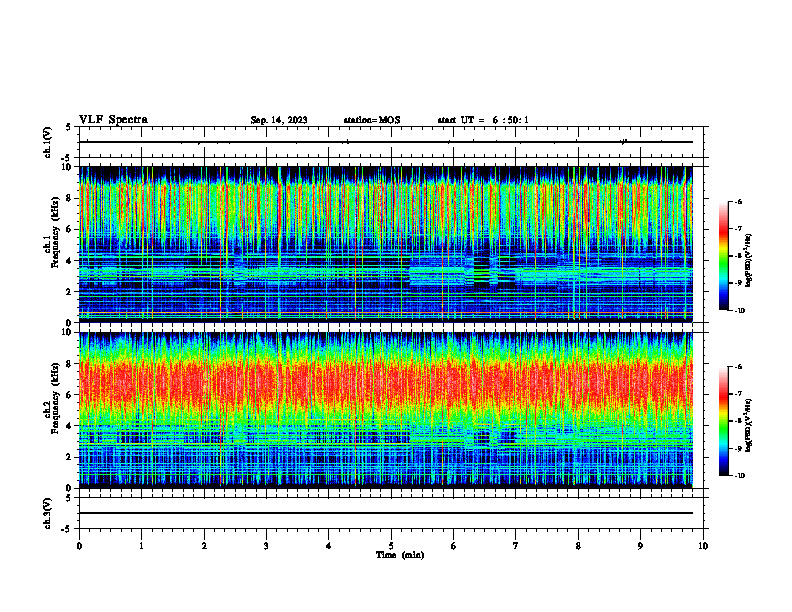Image resolution: width=792 pixels, height=612 pixels.
Task: Click the ch.1 voltage waveform strip
Action: coord(391,142)
